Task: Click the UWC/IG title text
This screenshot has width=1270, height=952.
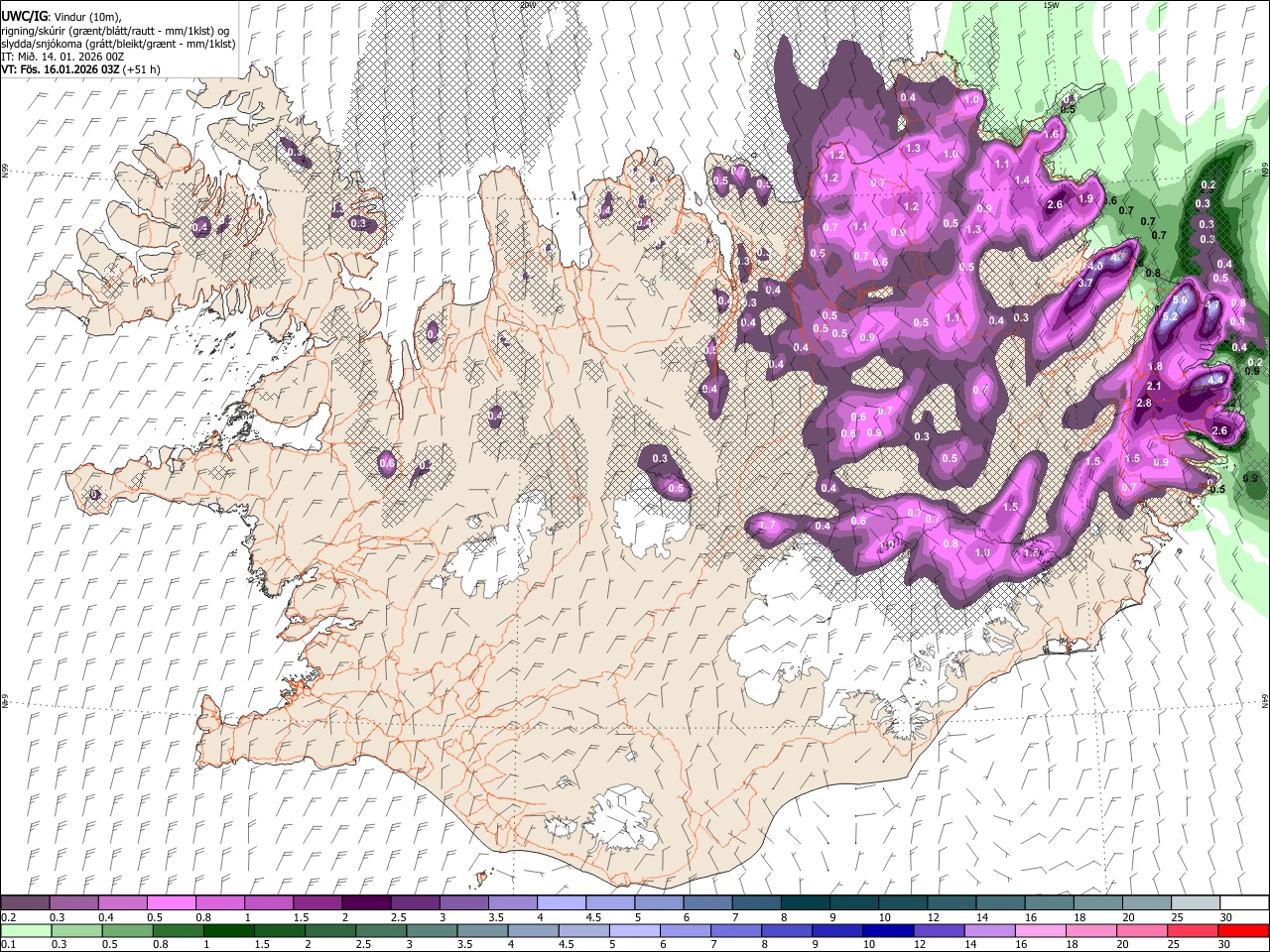Action: [x=24, y=17]
